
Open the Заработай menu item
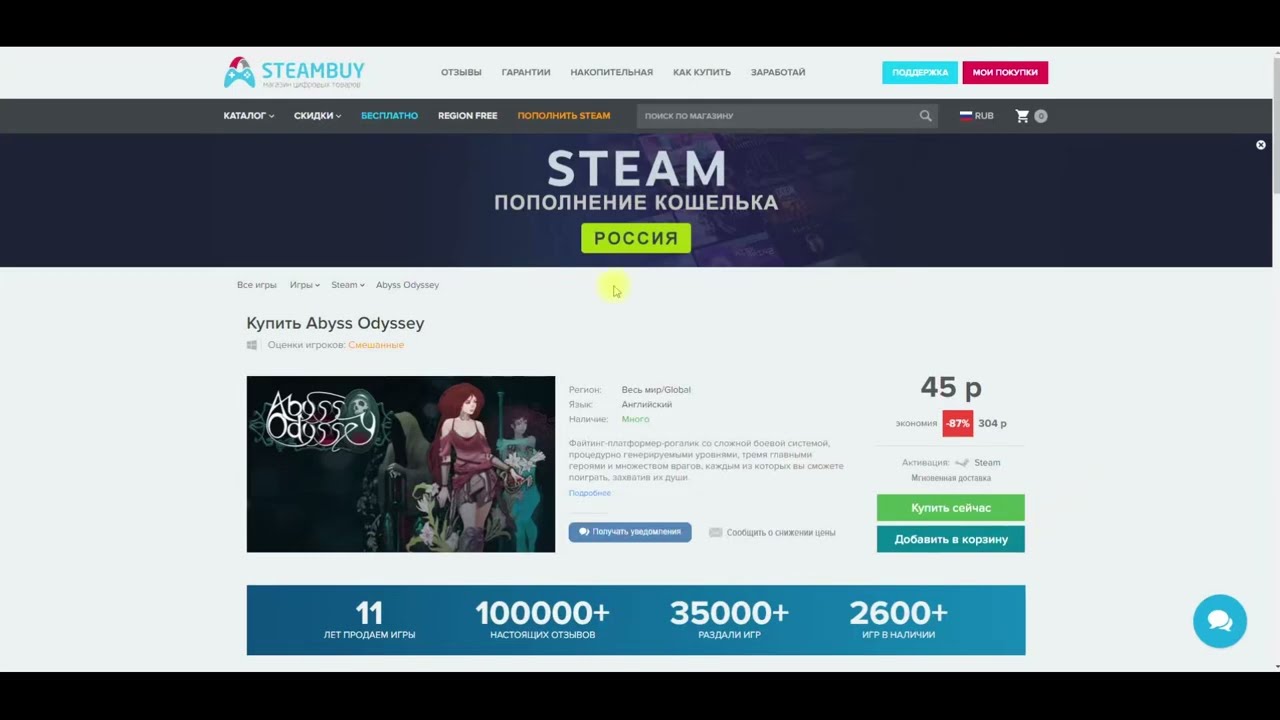coord(778,72)
